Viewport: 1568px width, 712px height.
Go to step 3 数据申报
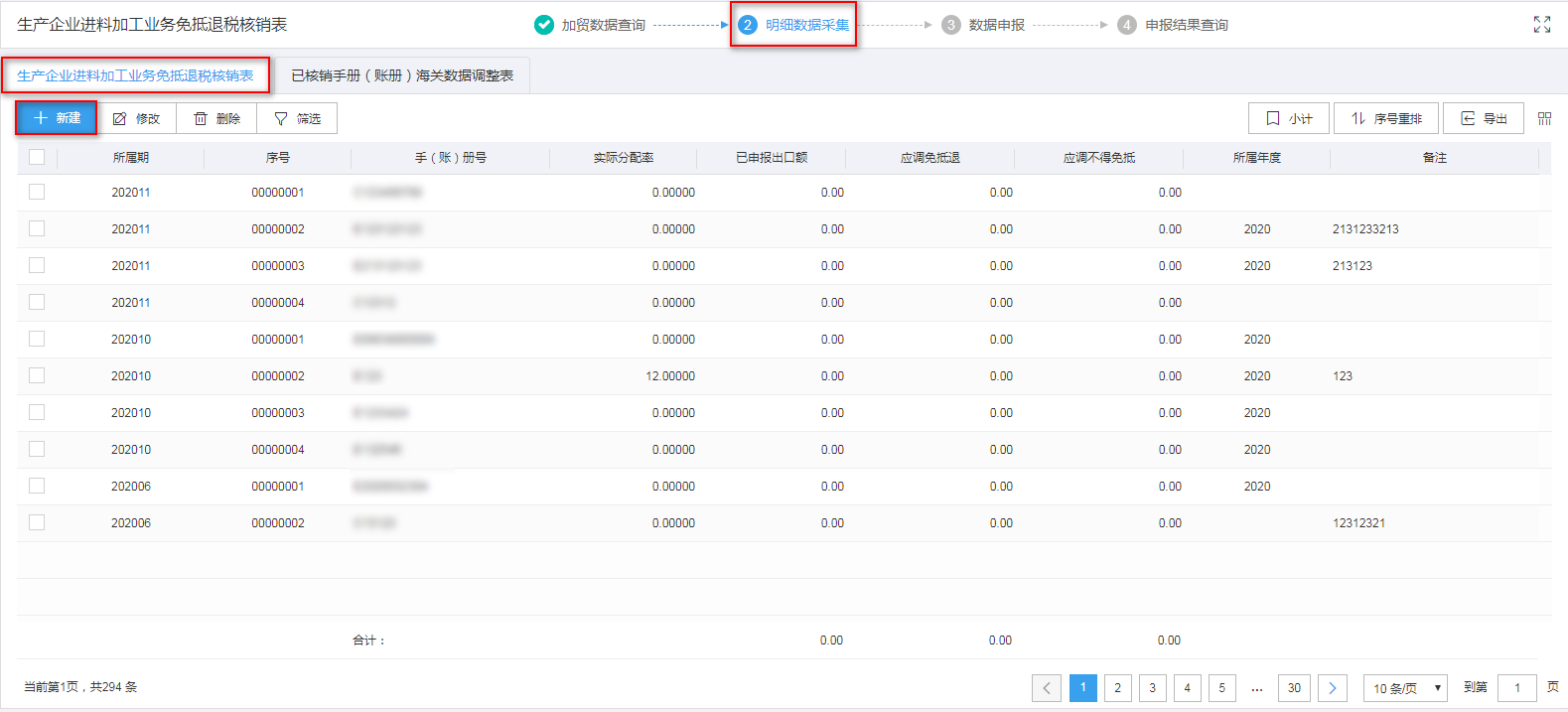pyautogui.click(x=983, y=25)
